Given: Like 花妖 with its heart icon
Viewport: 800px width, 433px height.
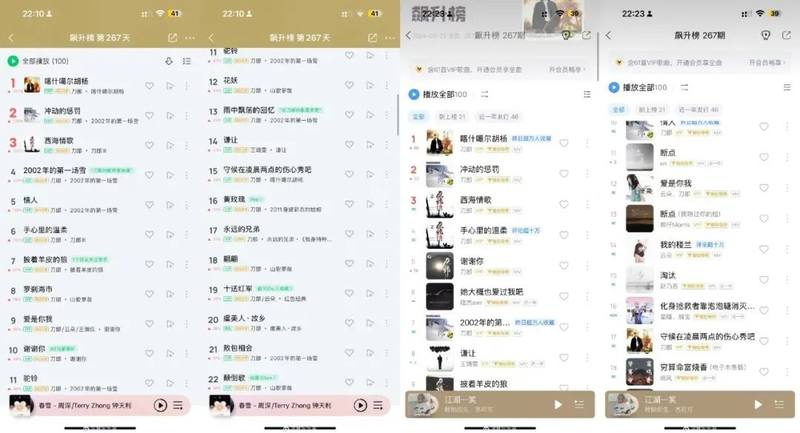Looking at the screenshot, I should [x=349, y=85].
